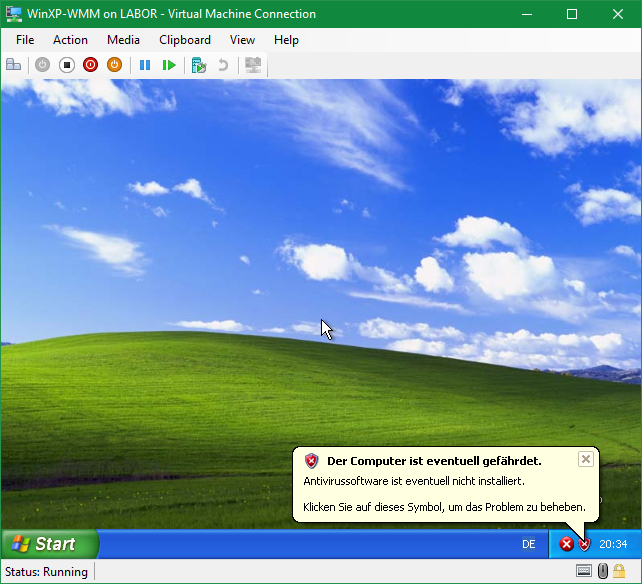Viewport: 642px width, 584px height.
Task: Click the padlock icon in status bar
Action: coord(620,572)
